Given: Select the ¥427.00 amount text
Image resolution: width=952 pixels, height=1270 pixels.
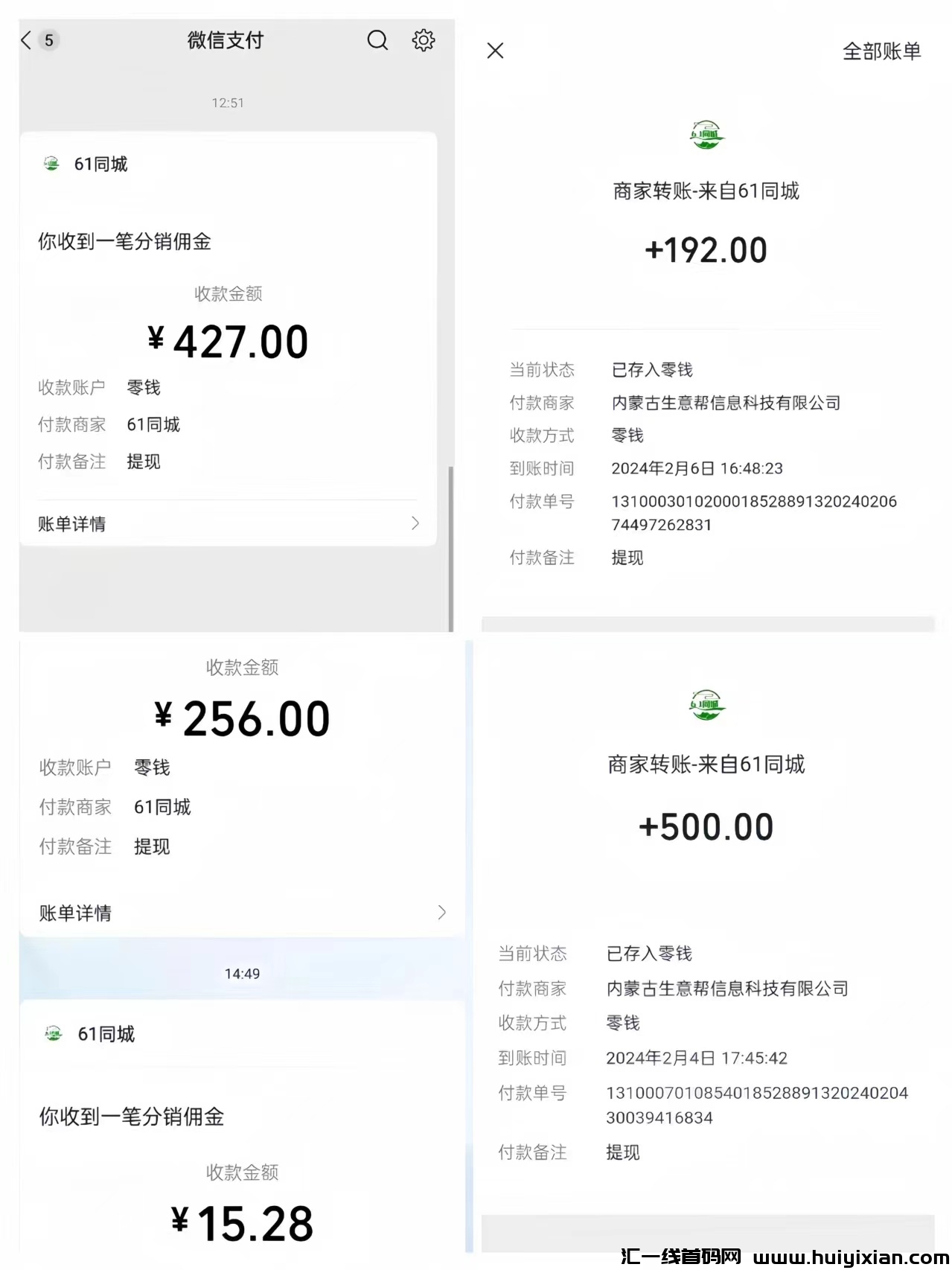Looking at the screenshot, I should point(229,342).
